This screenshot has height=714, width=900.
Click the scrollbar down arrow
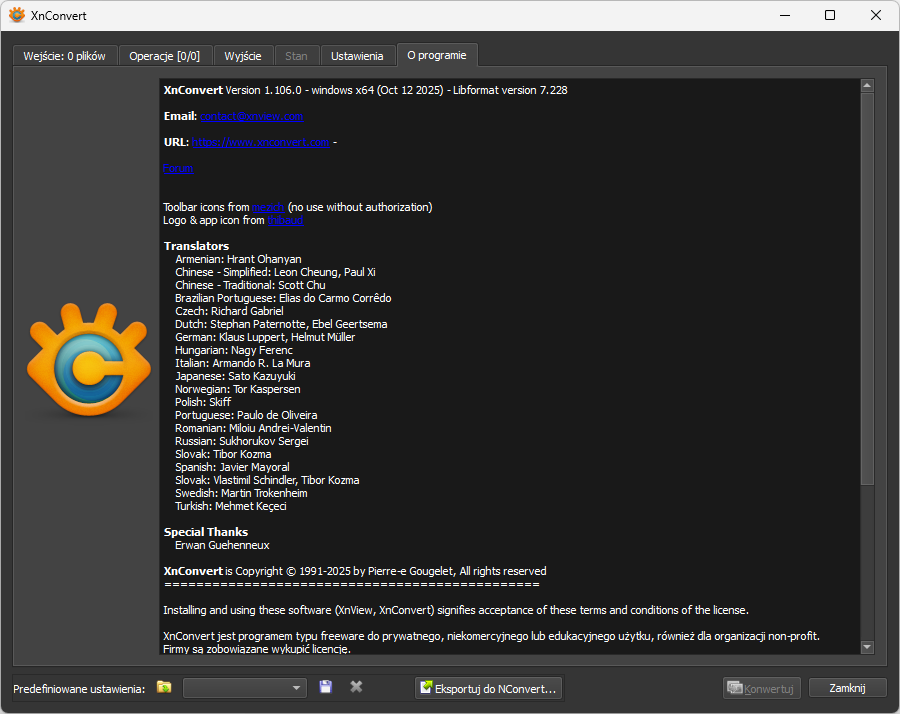tap(867, 647)
